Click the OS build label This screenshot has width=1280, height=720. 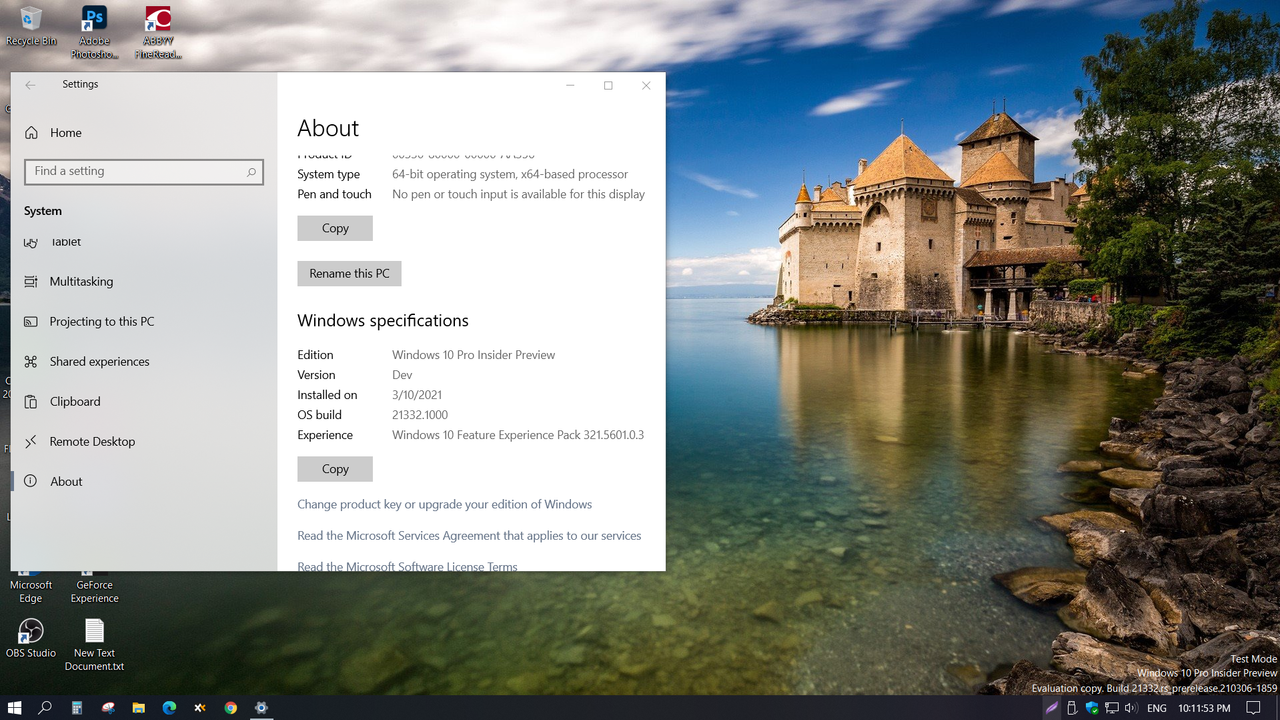click(x=319, y=415)
